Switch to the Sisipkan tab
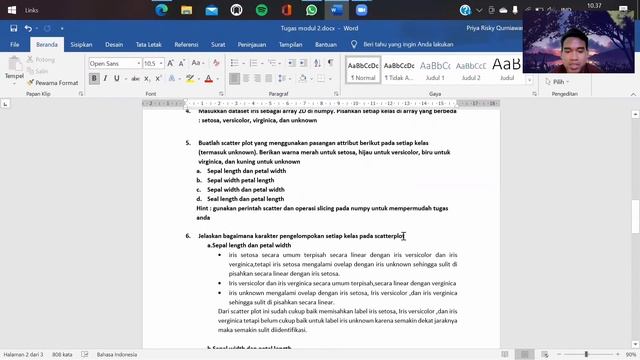The height and width of the screenshot is (360, 640). pos(81,44)
